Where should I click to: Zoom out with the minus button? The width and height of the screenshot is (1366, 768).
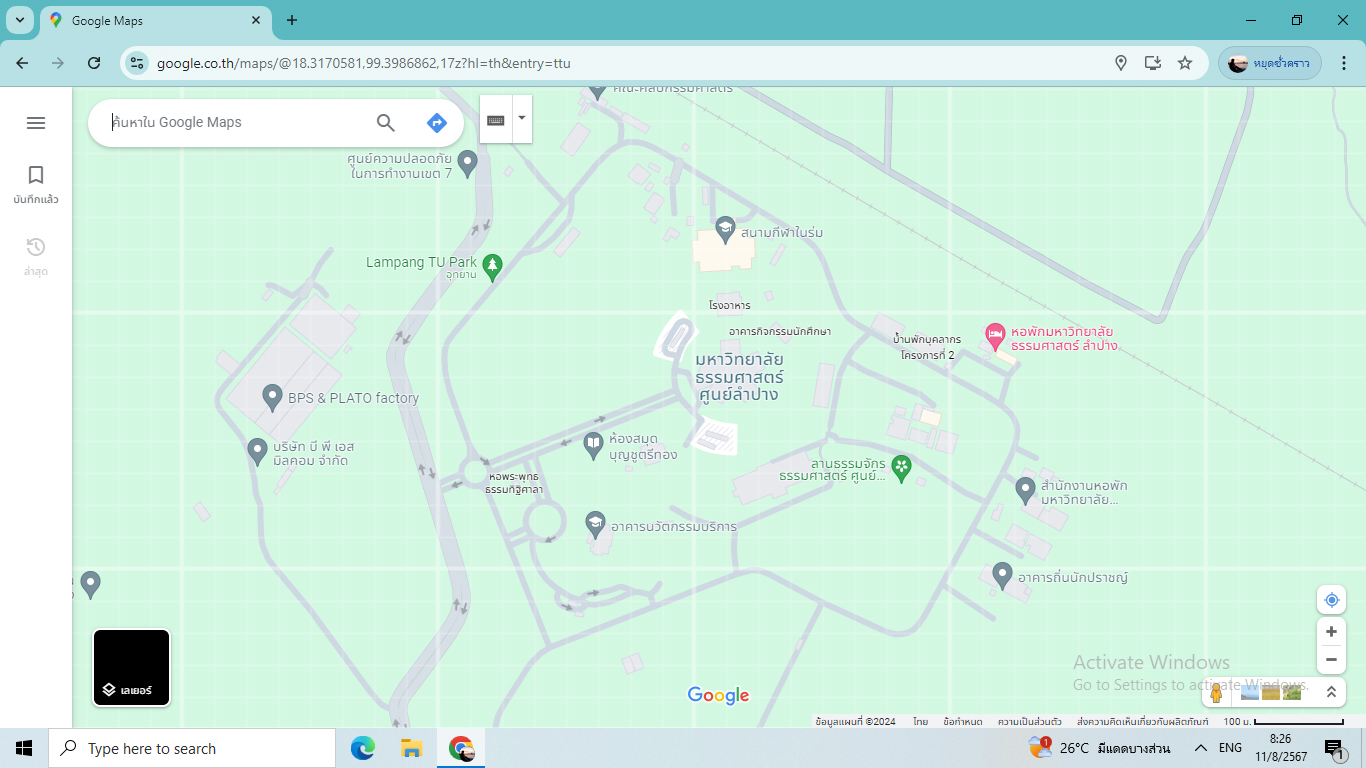1331,660
